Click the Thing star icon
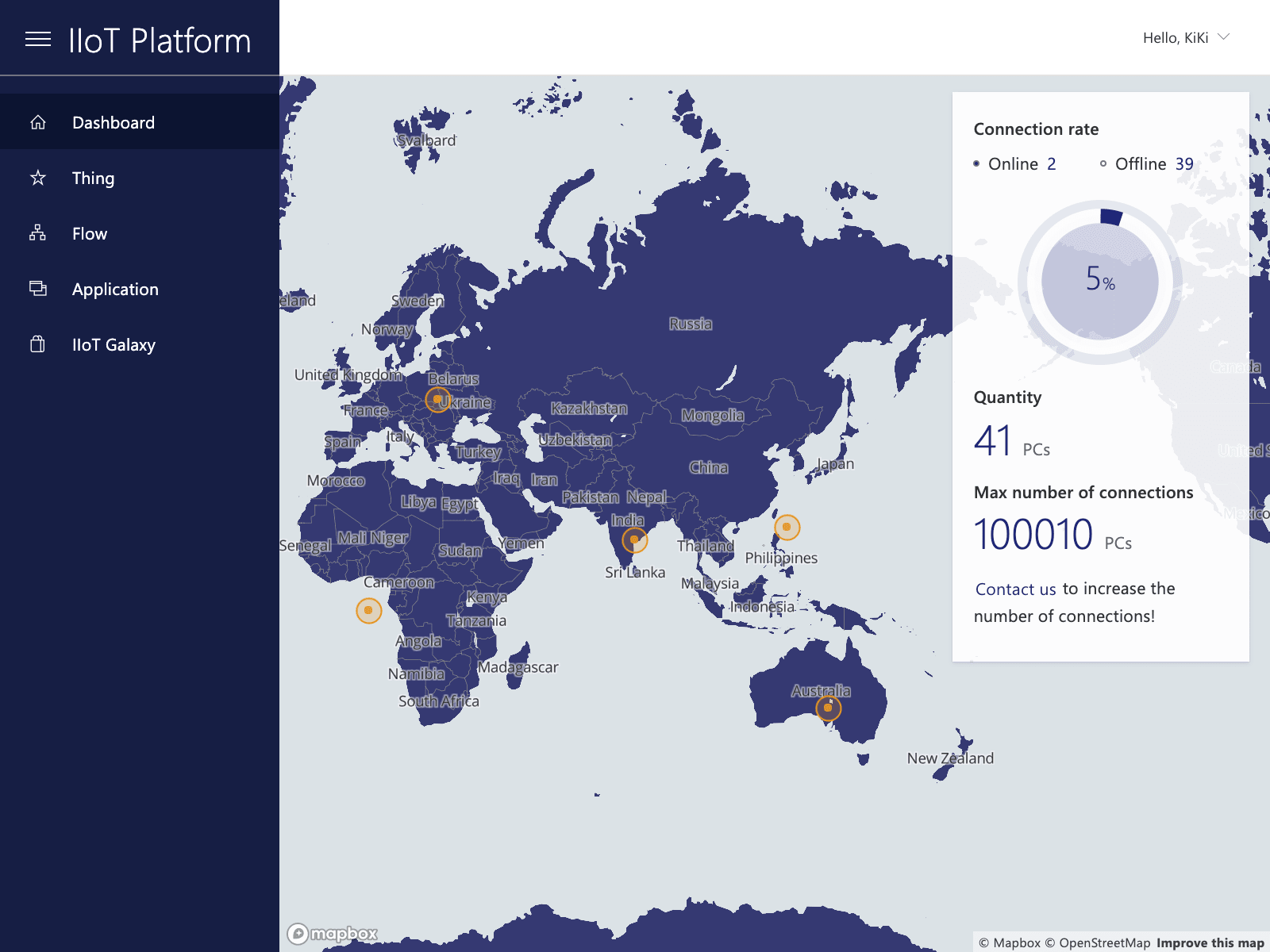Image resolution: width=1270 pixels, height=952 pixels. point(38,178)
